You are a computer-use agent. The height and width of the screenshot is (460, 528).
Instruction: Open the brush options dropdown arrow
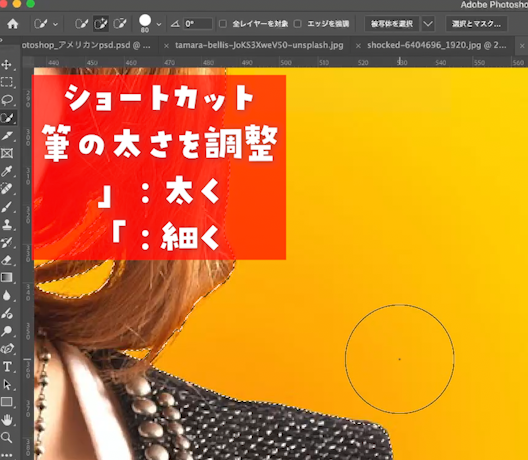coord(159,24)
